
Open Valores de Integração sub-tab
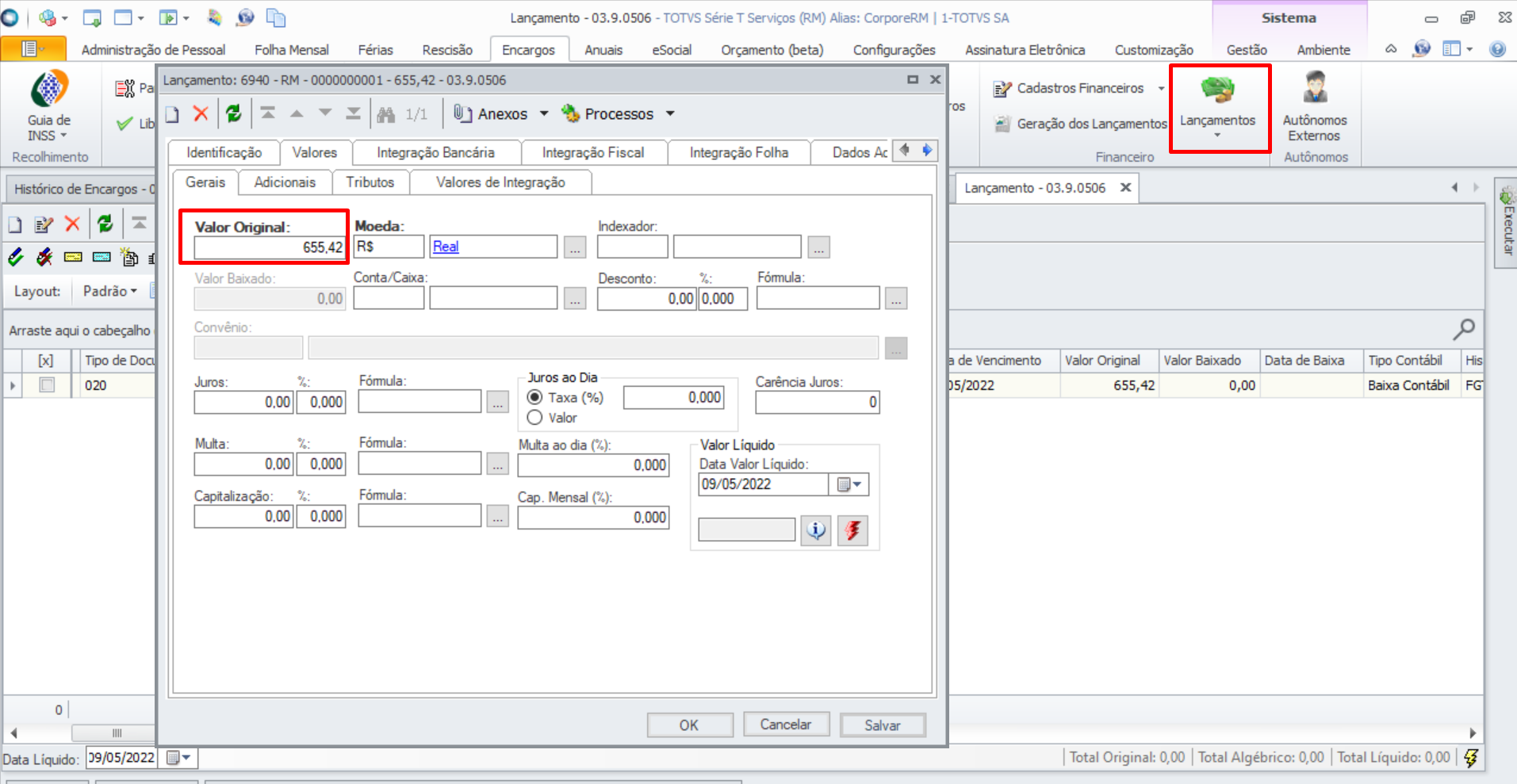point(500,182)
